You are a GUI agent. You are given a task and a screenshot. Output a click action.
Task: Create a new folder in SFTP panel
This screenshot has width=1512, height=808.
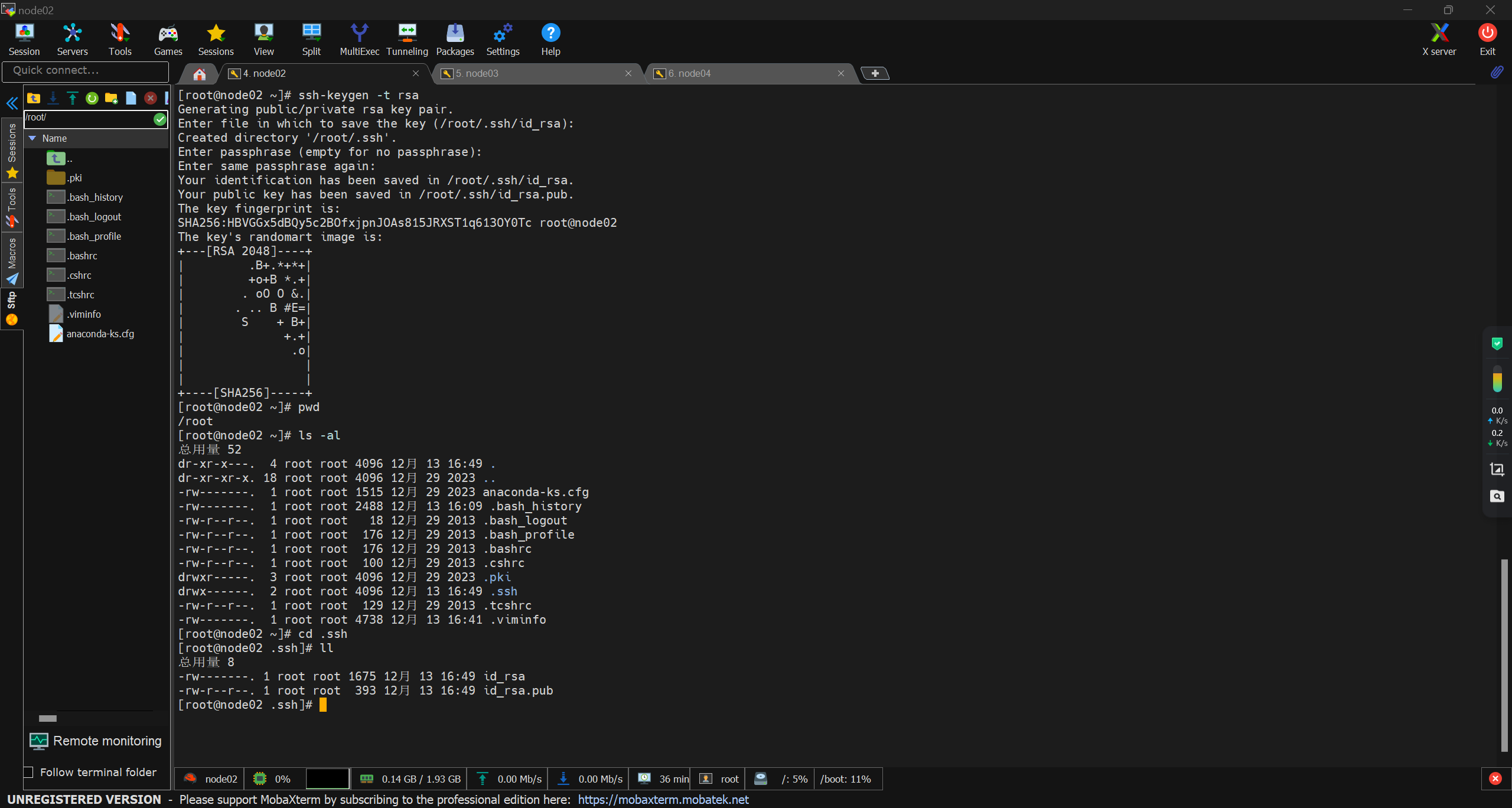(111, 98)
